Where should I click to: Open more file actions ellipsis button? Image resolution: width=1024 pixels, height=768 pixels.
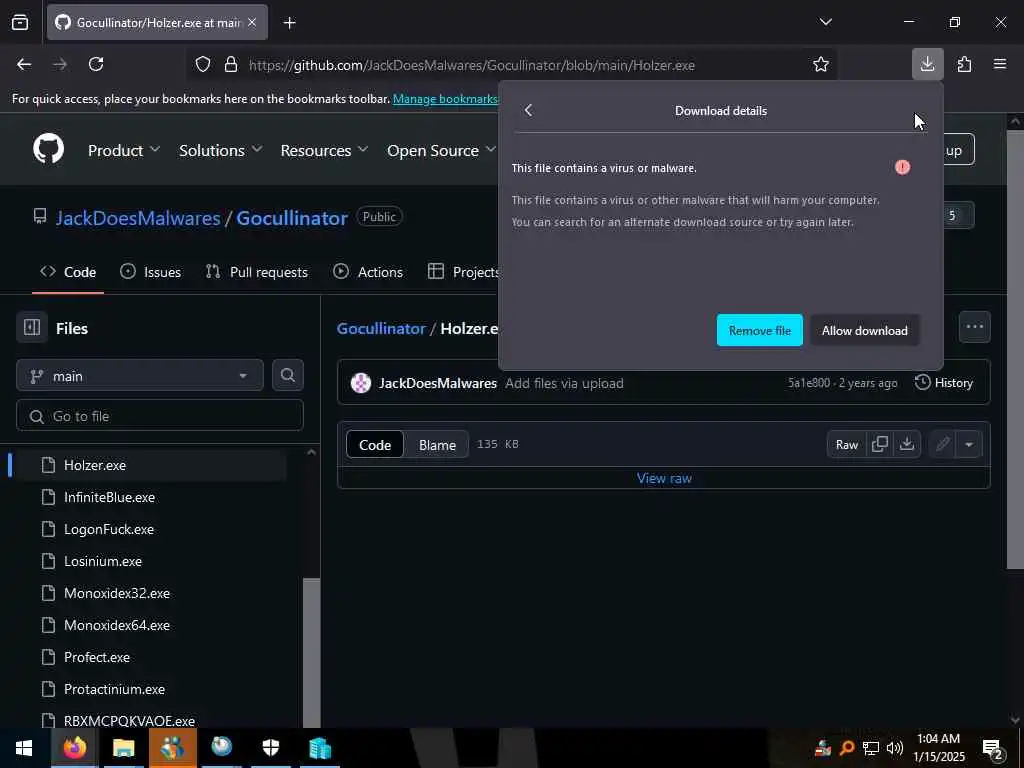pos(974,327)
